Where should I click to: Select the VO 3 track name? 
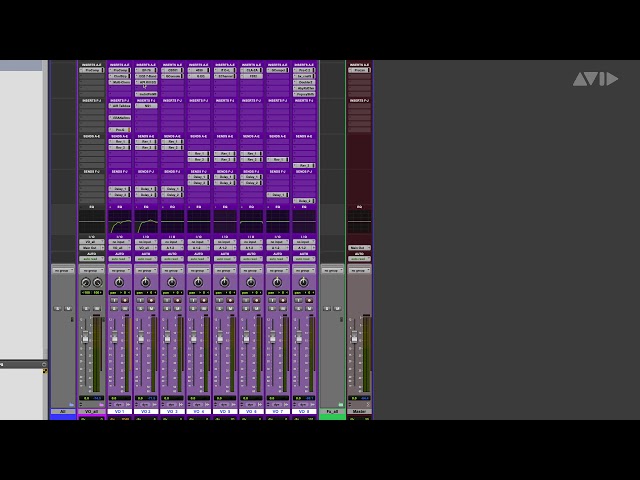coord(172,411)
